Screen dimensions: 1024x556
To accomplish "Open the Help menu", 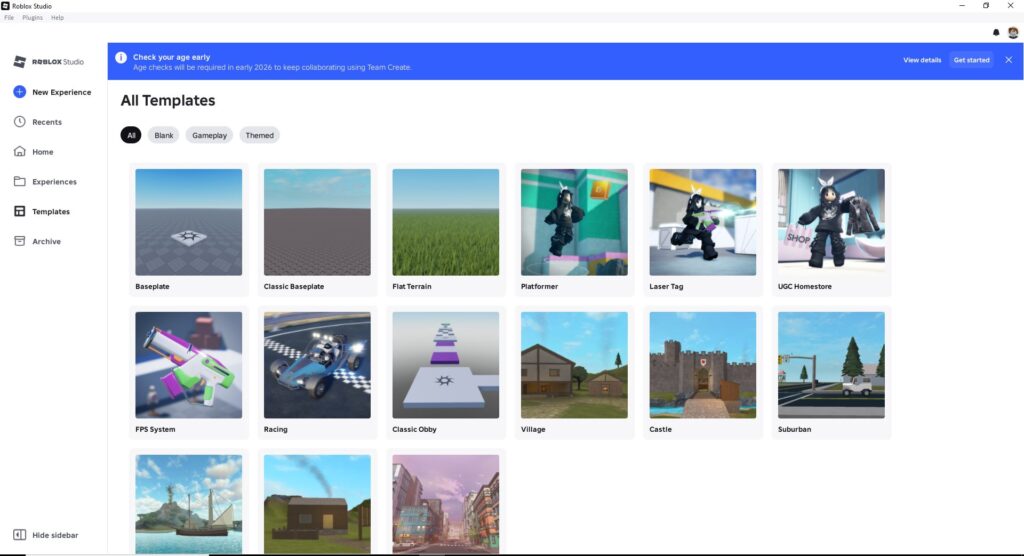I will click(57, 18).
